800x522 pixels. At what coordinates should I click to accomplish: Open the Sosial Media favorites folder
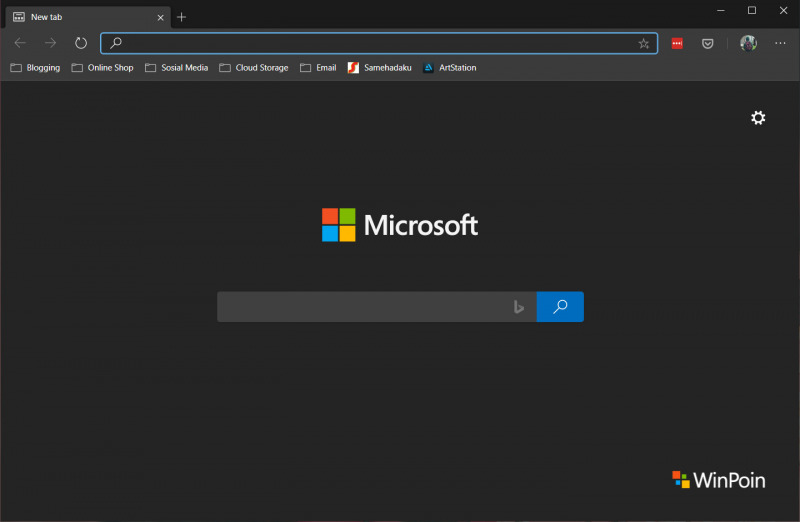coord(177,68)
